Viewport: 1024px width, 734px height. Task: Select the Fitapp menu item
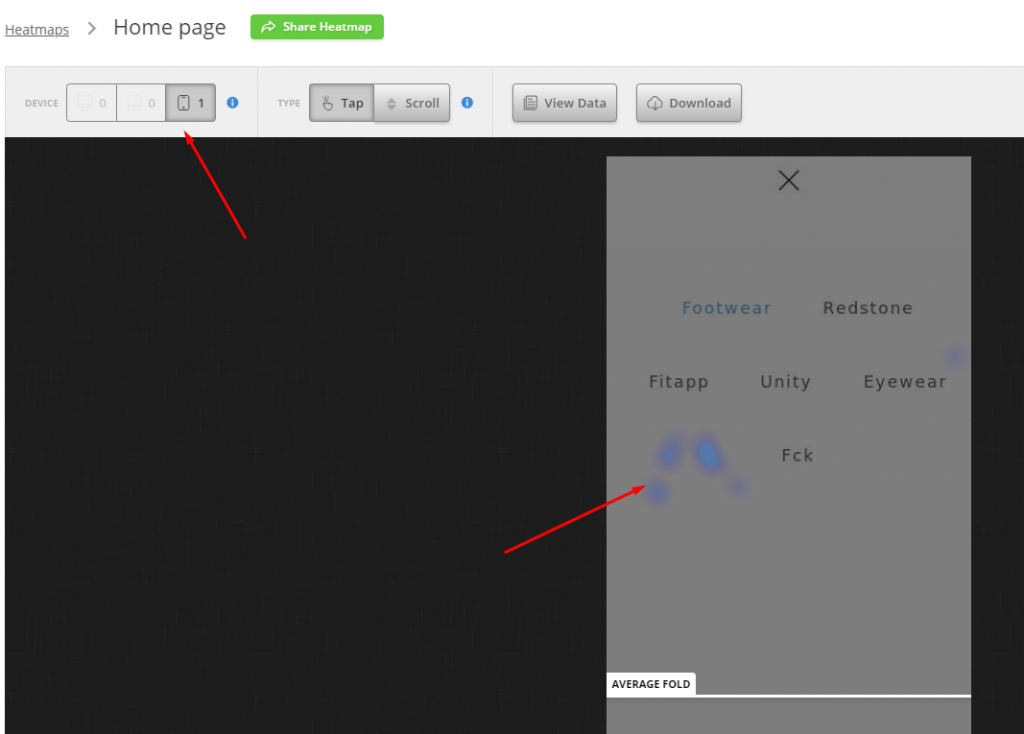click(678, 382)
